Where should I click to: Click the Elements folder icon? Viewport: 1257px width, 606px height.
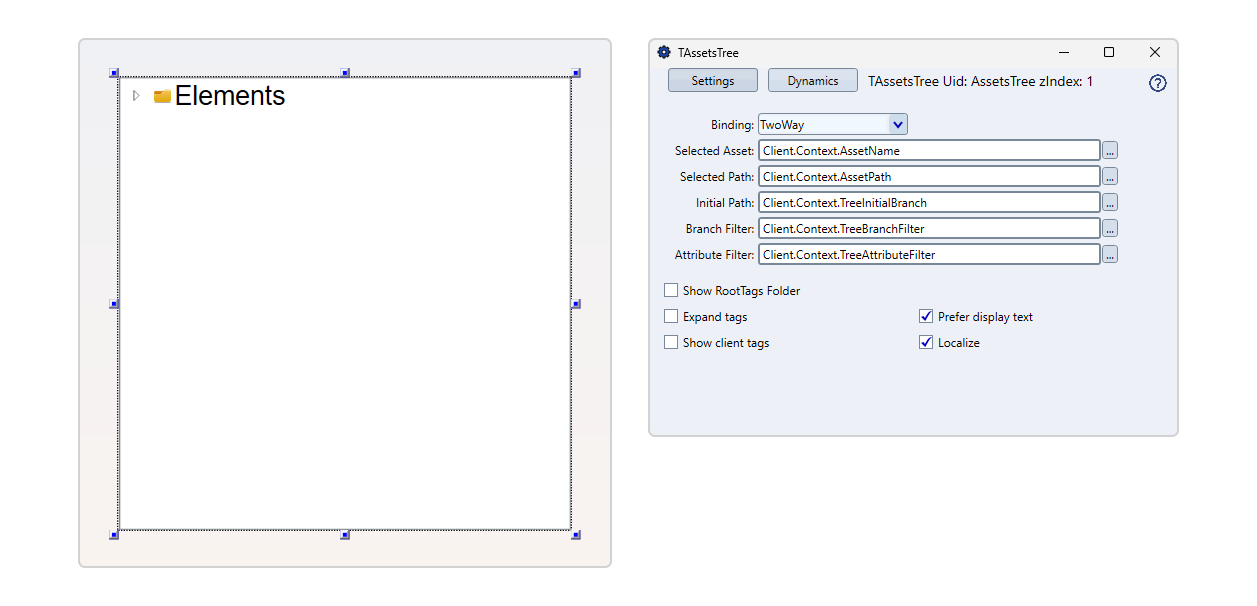(x=162, y=96)
